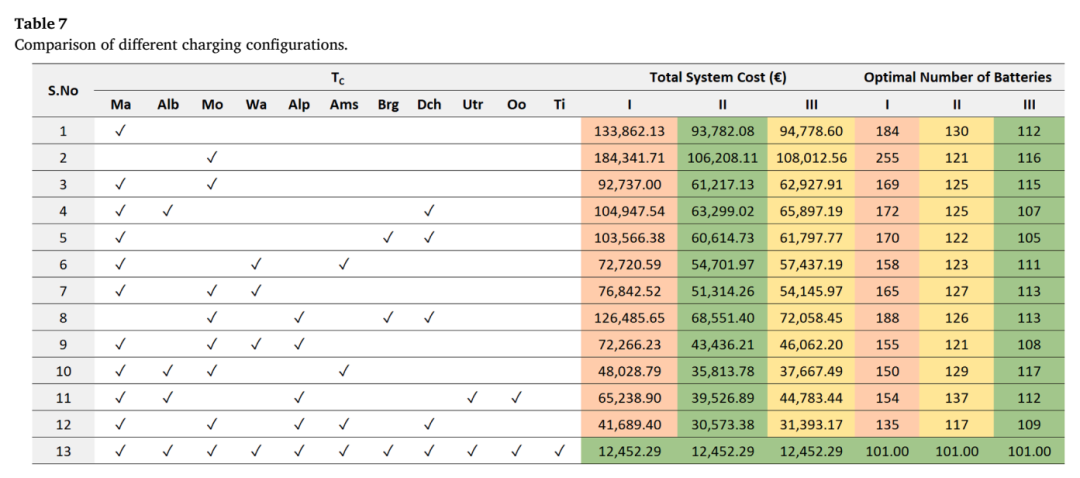Click the Brg column header

click(388, 105)
